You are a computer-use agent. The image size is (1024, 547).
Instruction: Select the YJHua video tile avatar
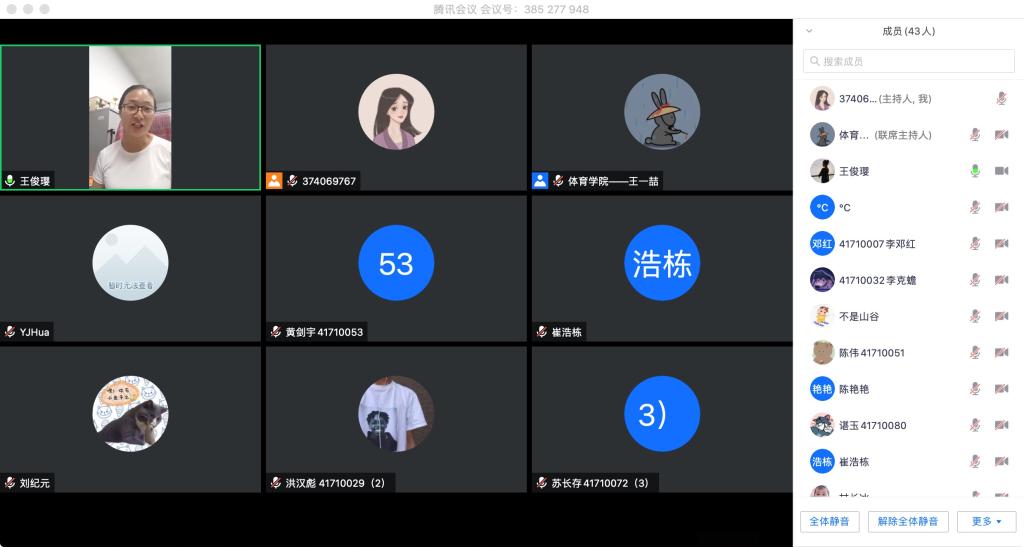(131, 262)
